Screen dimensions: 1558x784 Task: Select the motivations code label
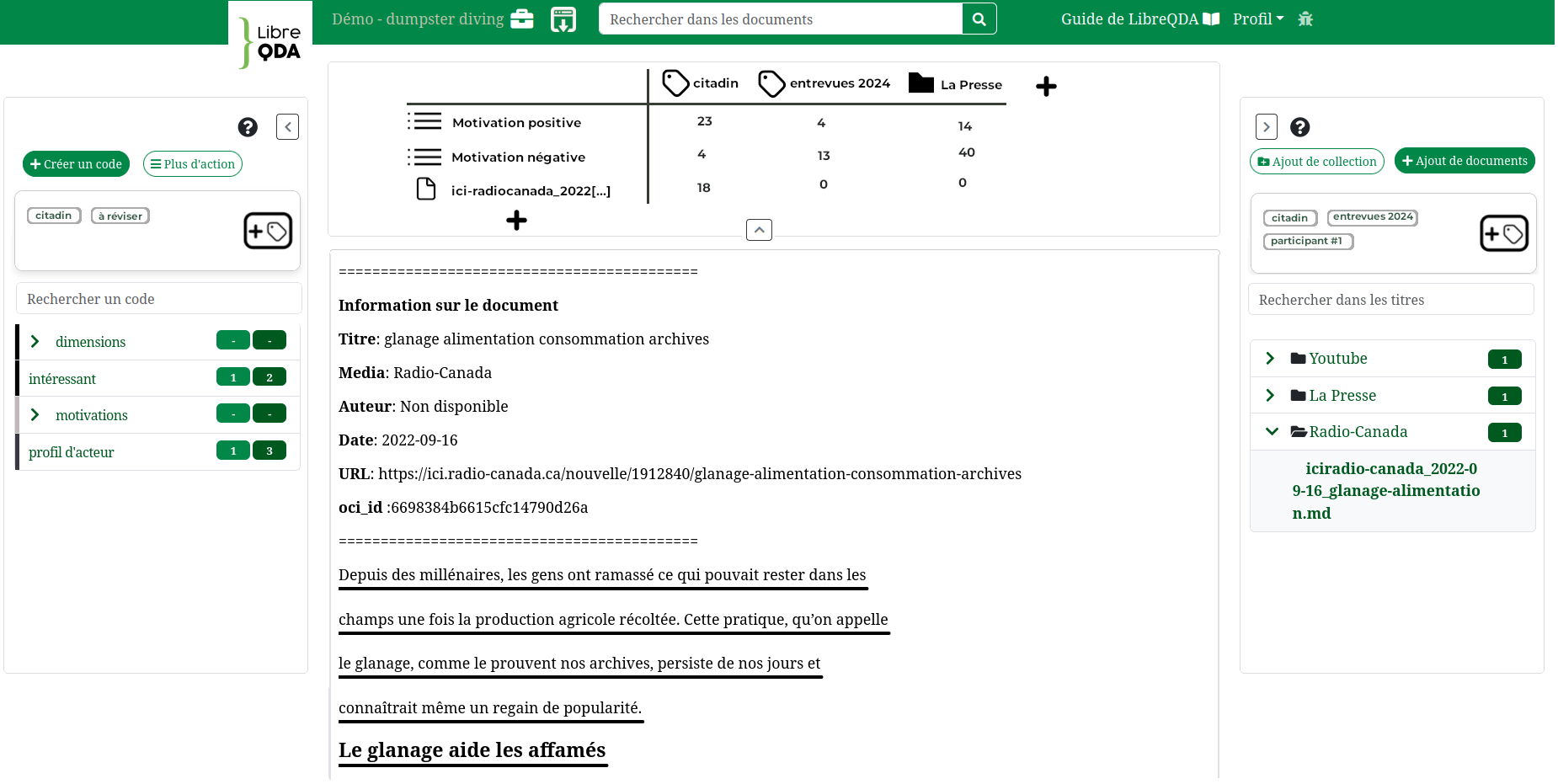[92, 415]
